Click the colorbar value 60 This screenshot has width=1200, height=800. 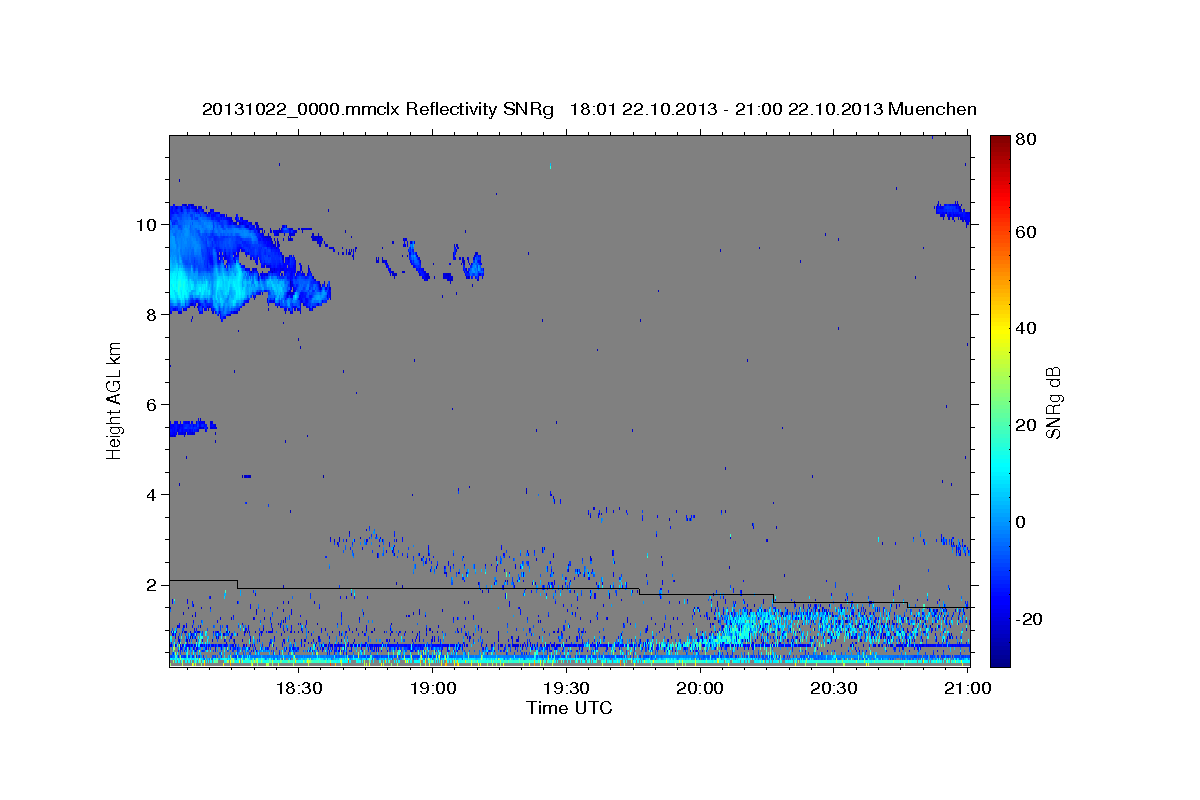click(1025, 232)
